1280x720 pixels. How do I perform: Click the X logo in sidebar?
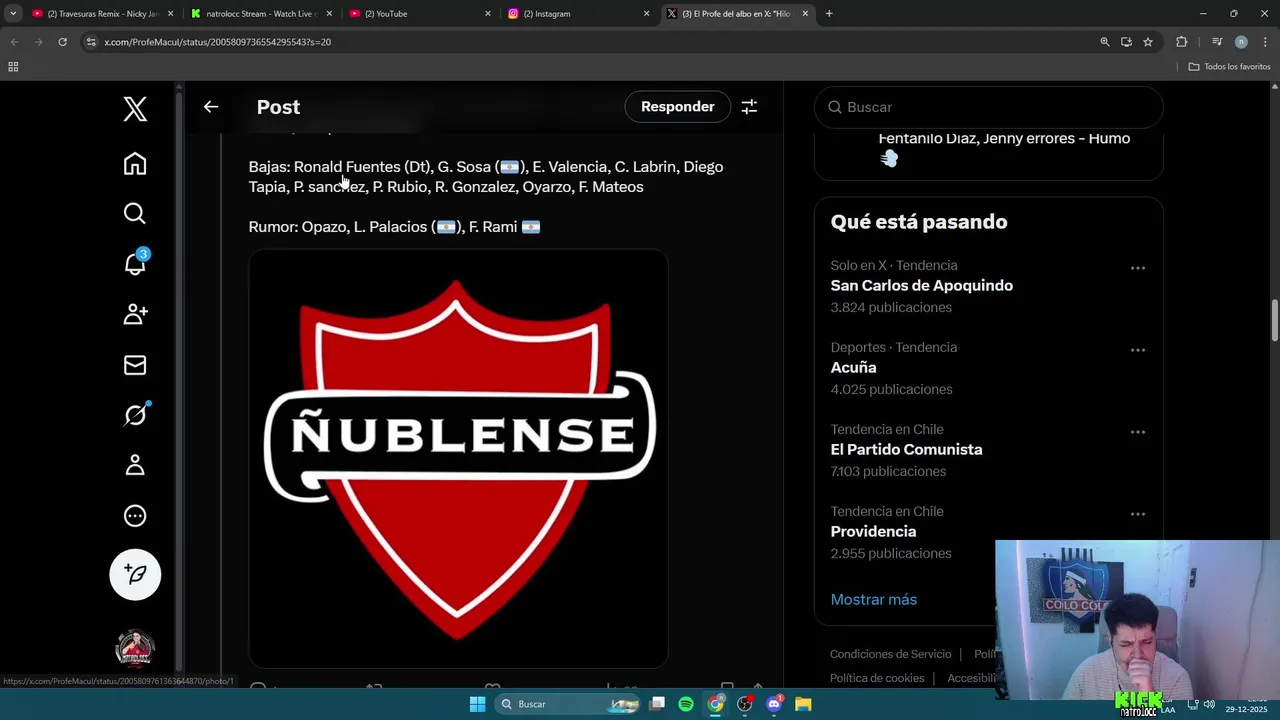(x=135, y=108)
